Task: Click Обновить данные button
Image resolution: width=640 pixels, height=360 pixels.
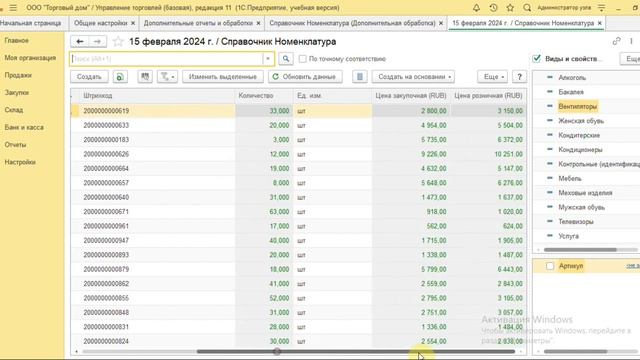Action: click(305, 77)
